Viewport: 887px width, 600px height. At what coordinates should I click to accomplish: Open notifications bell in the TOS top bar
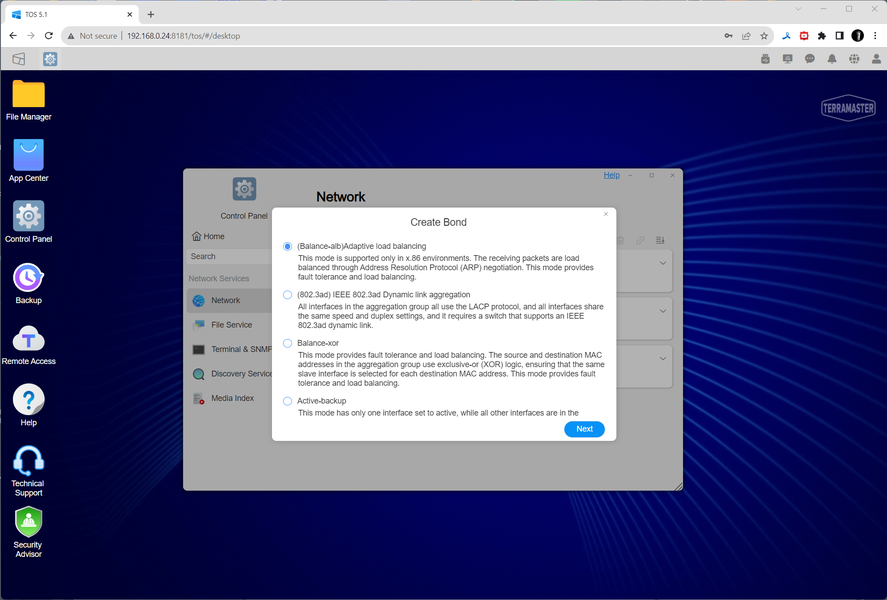832,59
